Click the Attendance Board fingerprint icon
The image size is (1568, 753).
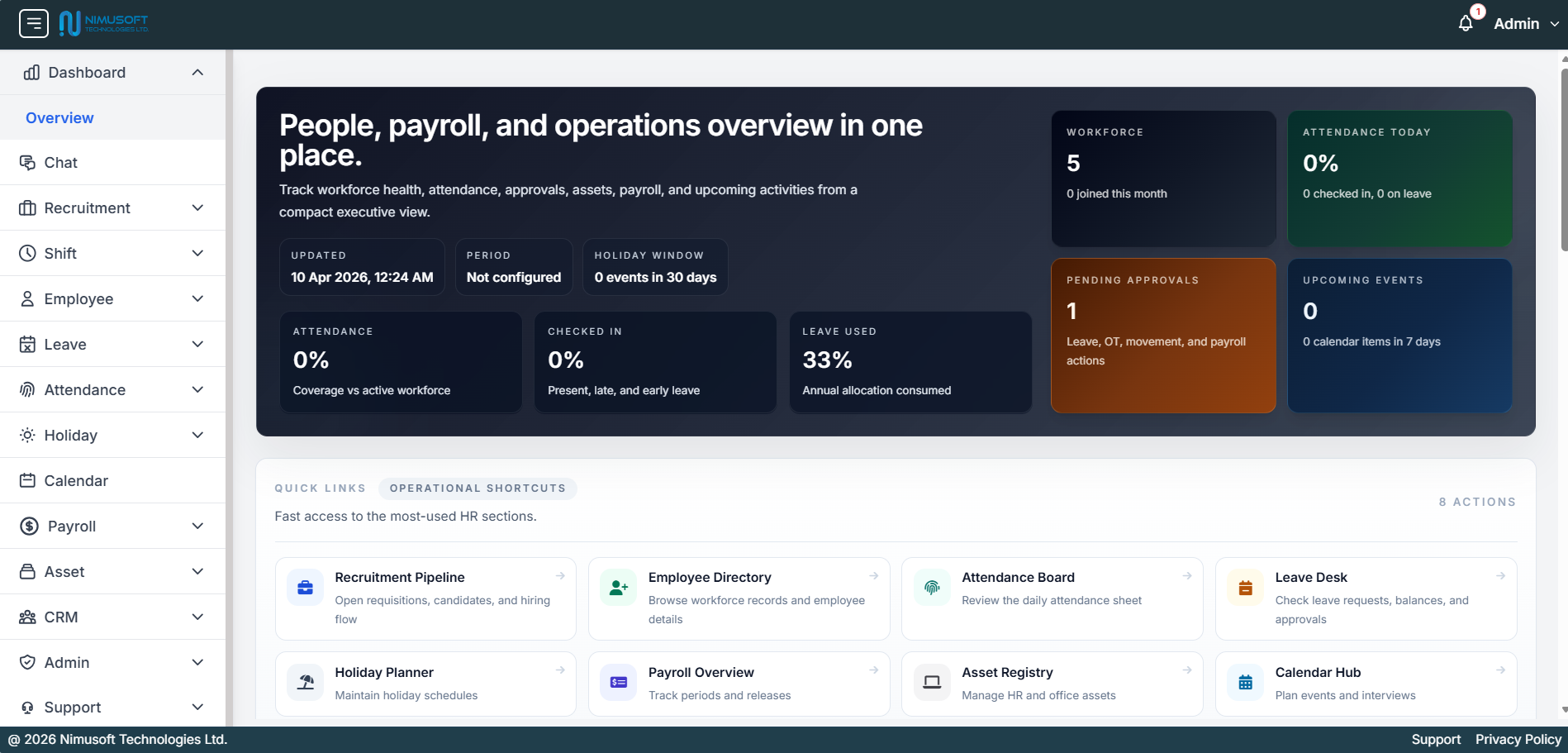point(932,587)
